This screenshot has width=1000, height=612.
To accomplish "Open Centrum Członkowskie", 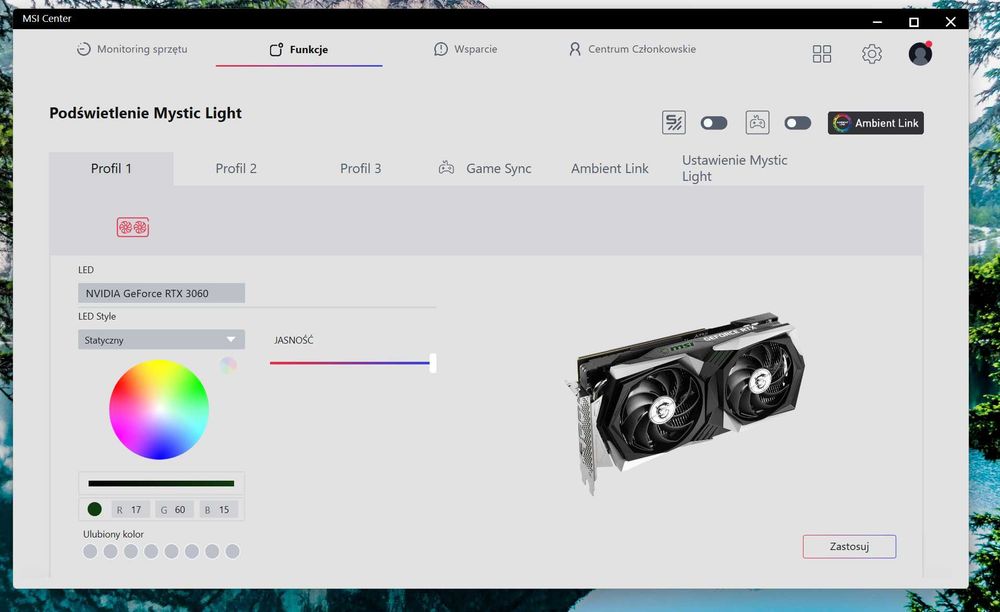I will tap(632, 49).
